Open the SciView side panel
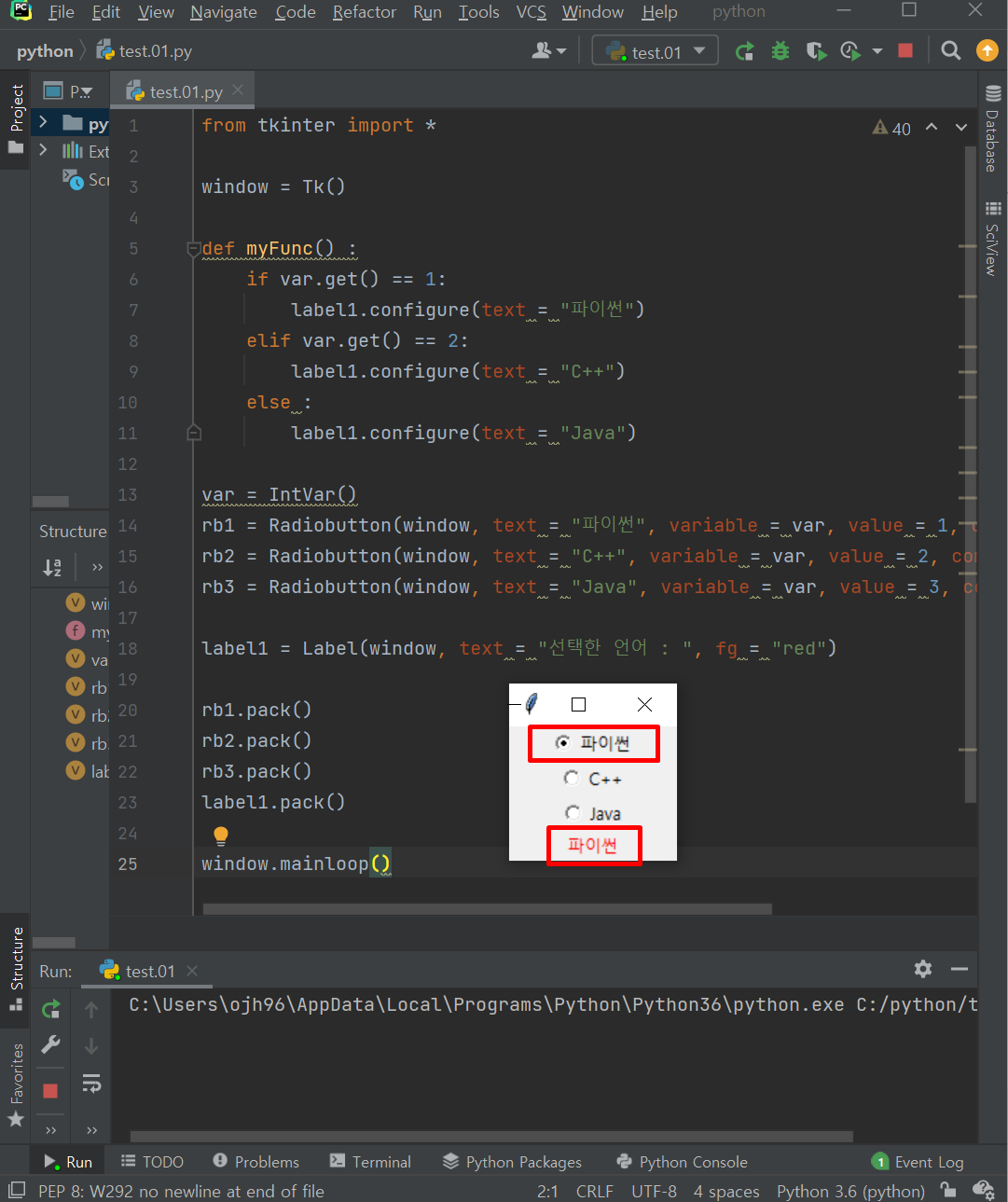Image resolution: width=1008 pixels, height=1202 pixels. pyautogui.click(x=992, y=239)
